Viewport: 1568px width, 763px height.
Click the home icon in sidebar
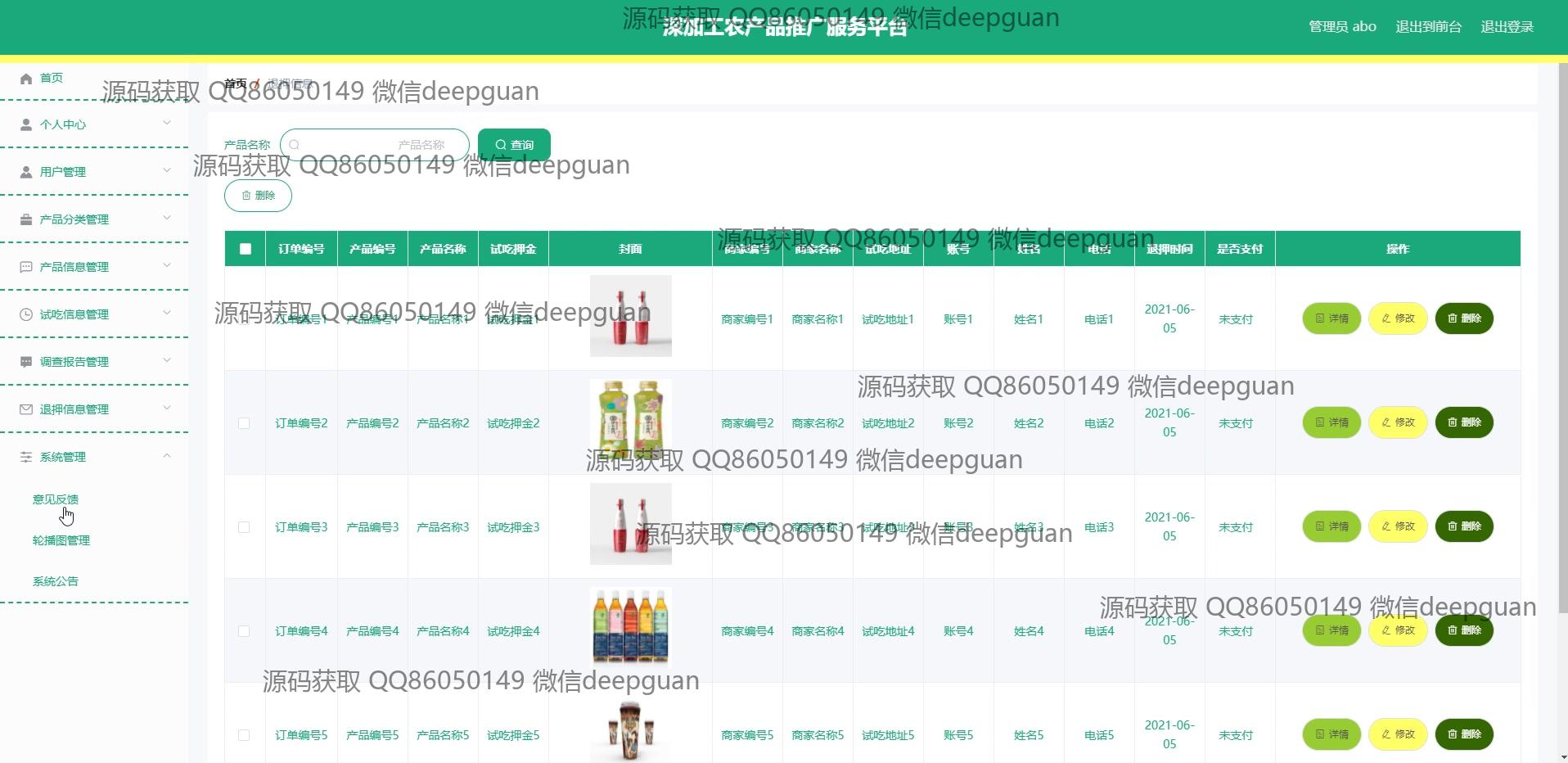(x=26, y=79)
